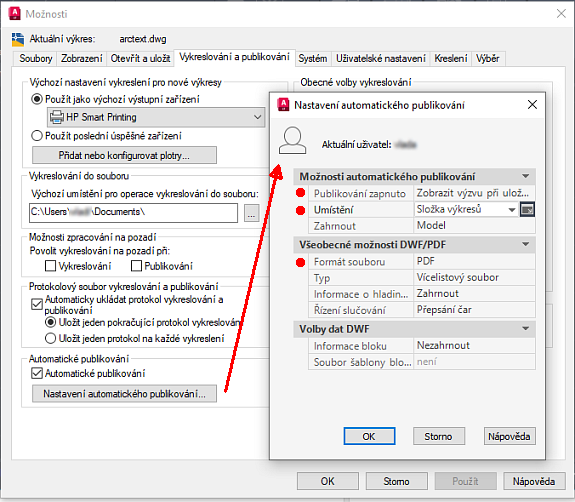Enable the background Vykreslování checkbox

(x=50, y=266)
